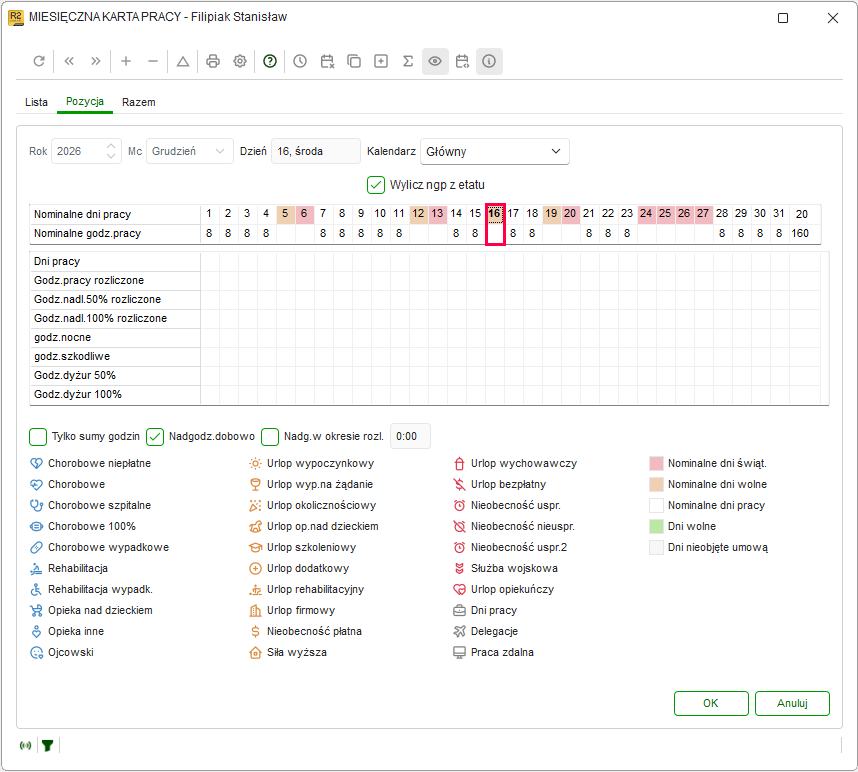The width and height of the screenshot is (858, 772).
Task: Click the Dzień field showing 16, środa
Action: click(316, 152)
